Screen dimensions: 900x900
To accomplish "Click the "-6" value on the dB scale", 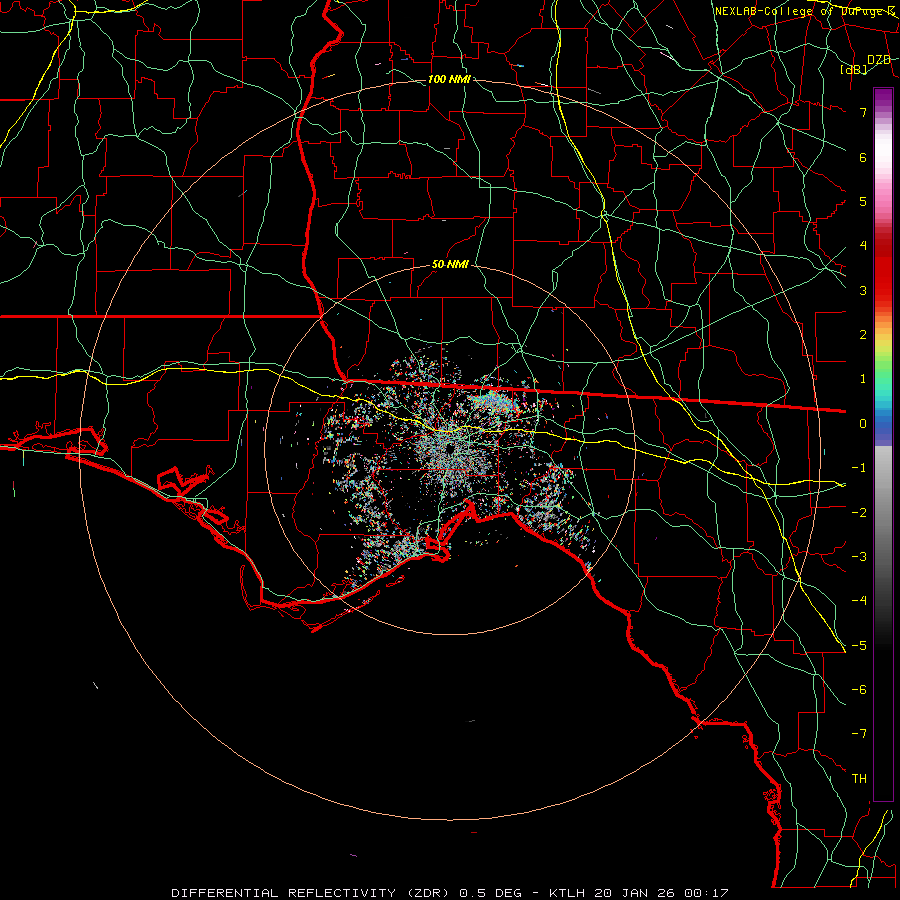I will coord(859,690).
